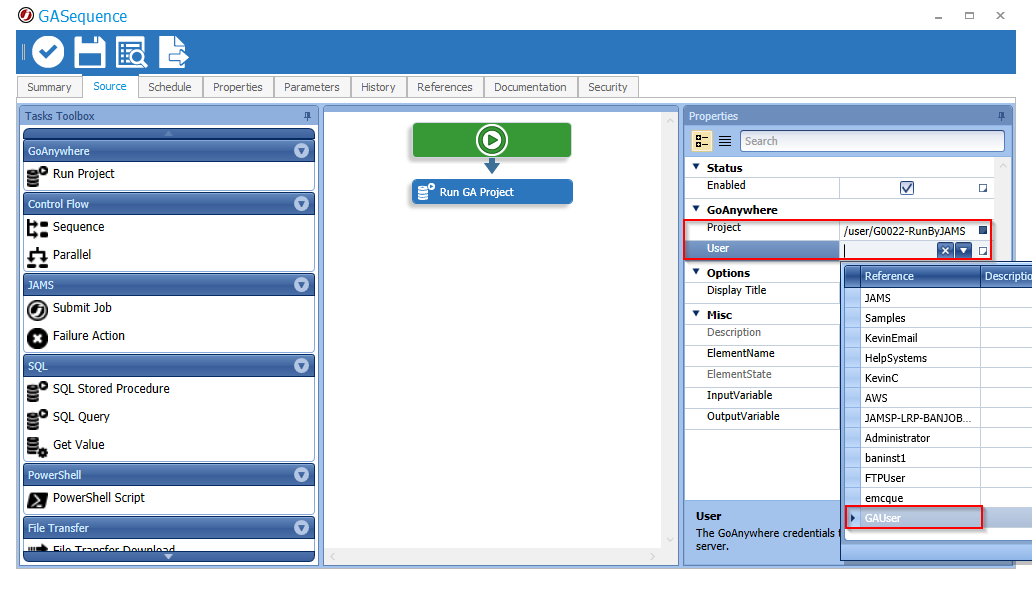Collapse the PowerShell toolbox group

pos(301,475)
